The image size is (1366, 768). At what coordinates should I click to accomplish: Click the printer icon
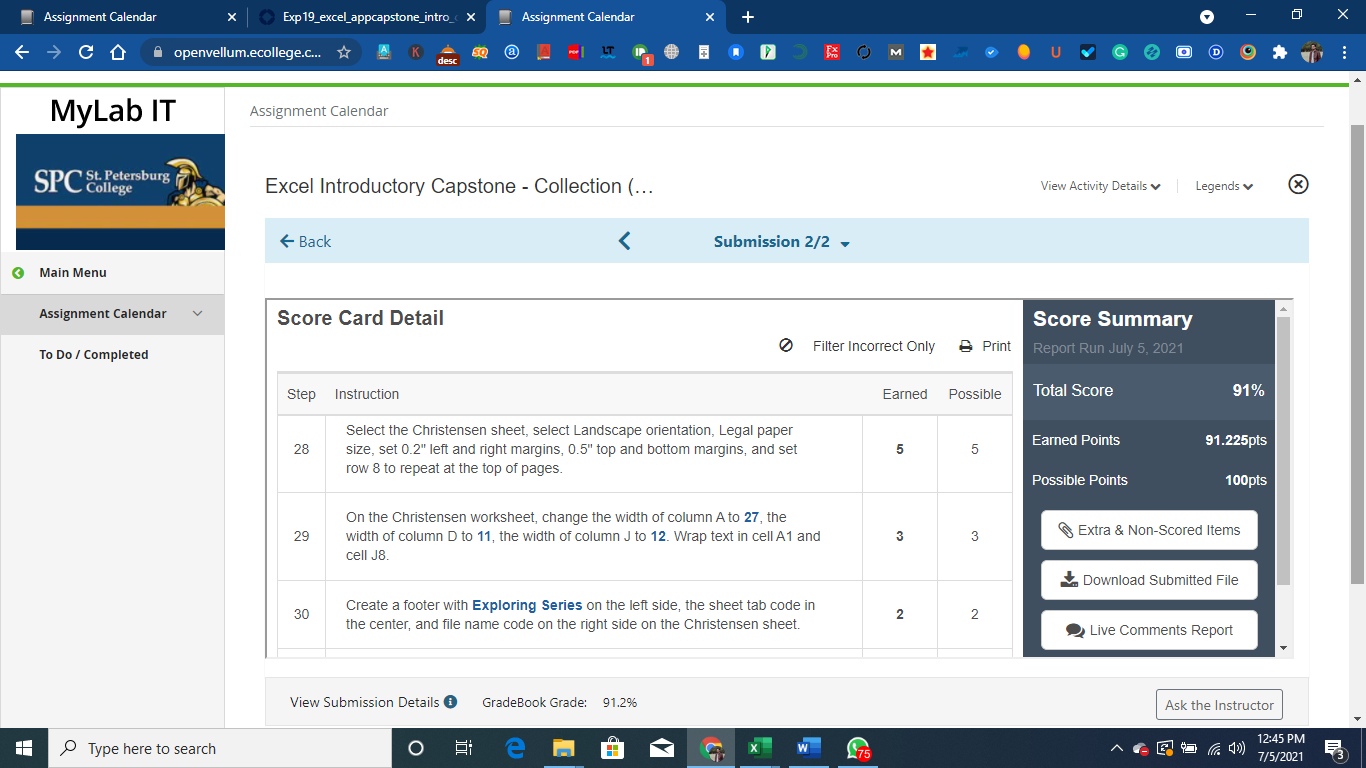point(966,346)
